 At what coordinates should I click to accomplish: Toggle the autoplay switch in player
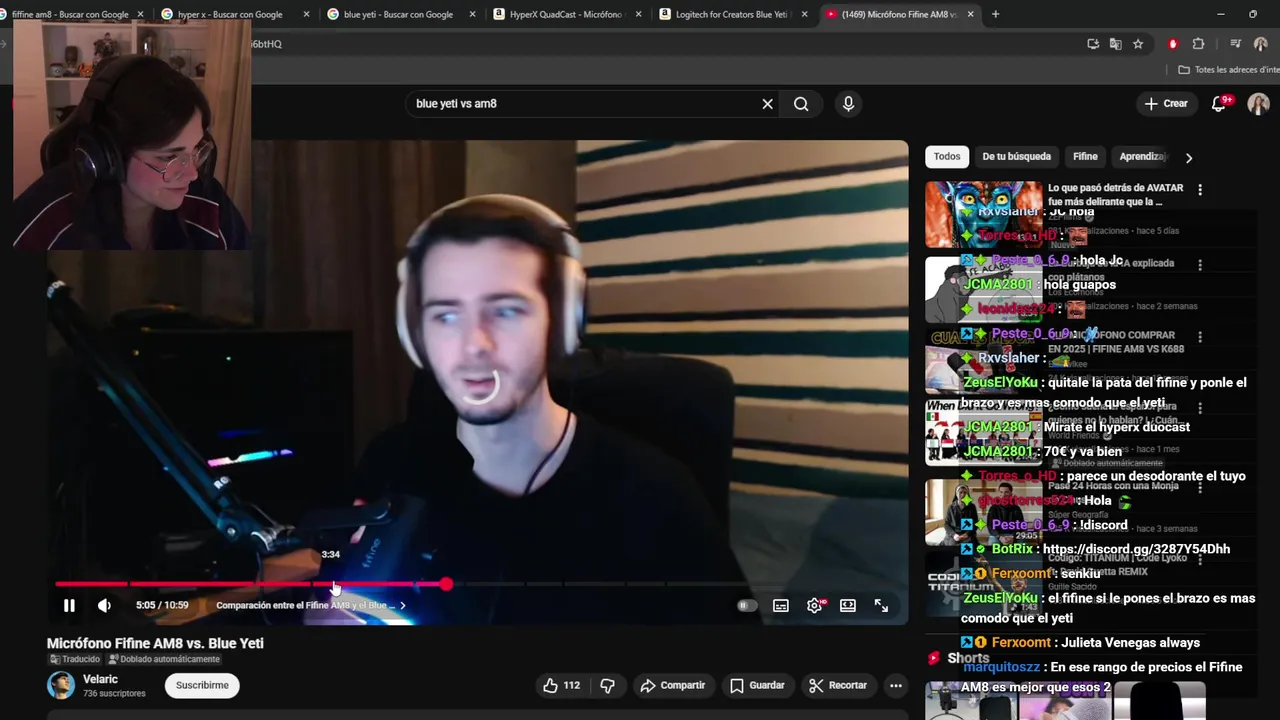click(746, 605)
